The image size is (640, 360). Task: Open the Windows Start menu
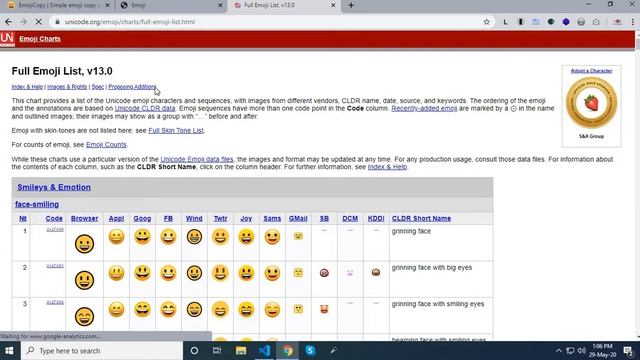point(9,351)
